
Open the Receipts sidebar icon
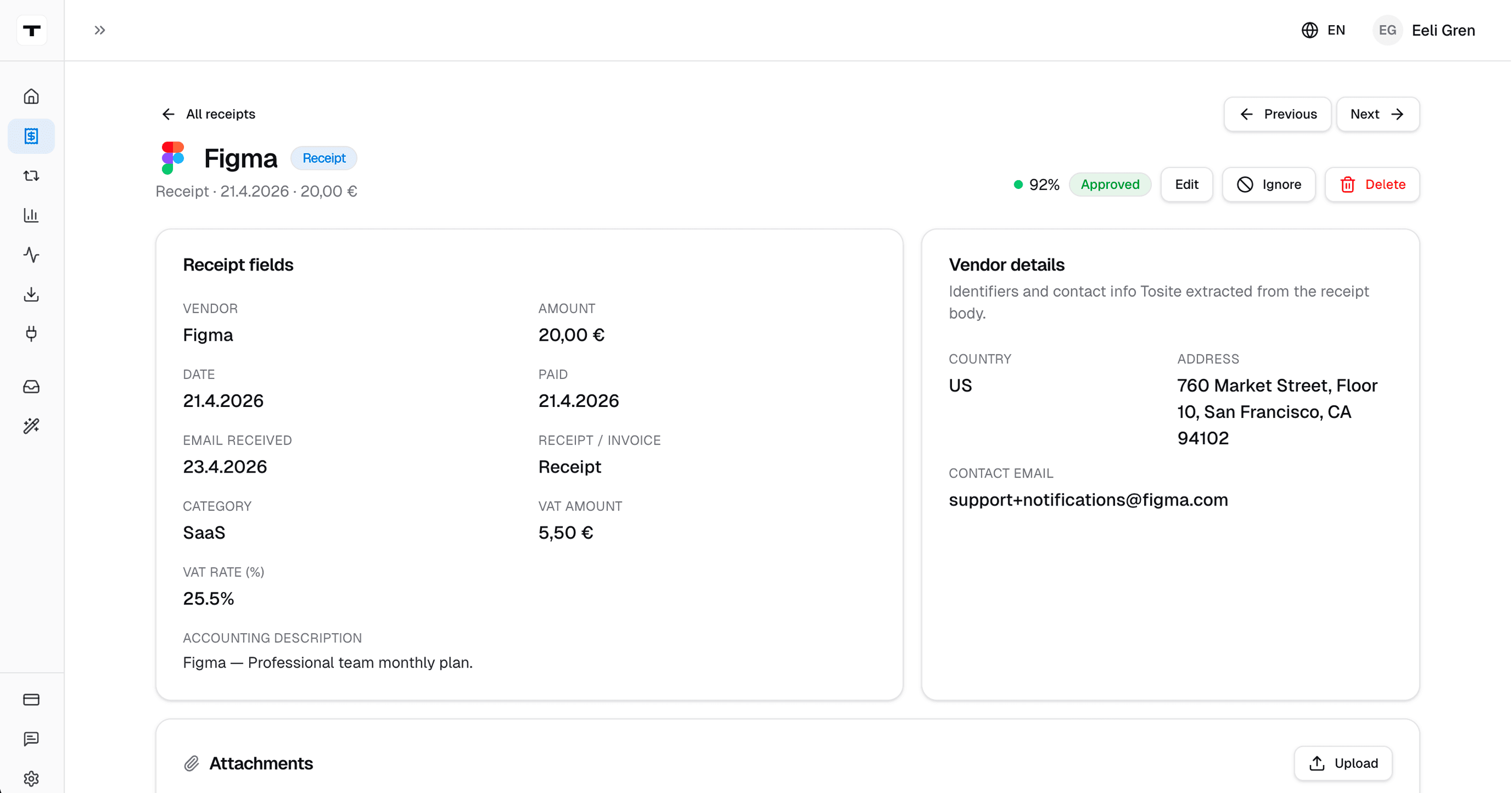pyautogui.click(x=31, y=136)
